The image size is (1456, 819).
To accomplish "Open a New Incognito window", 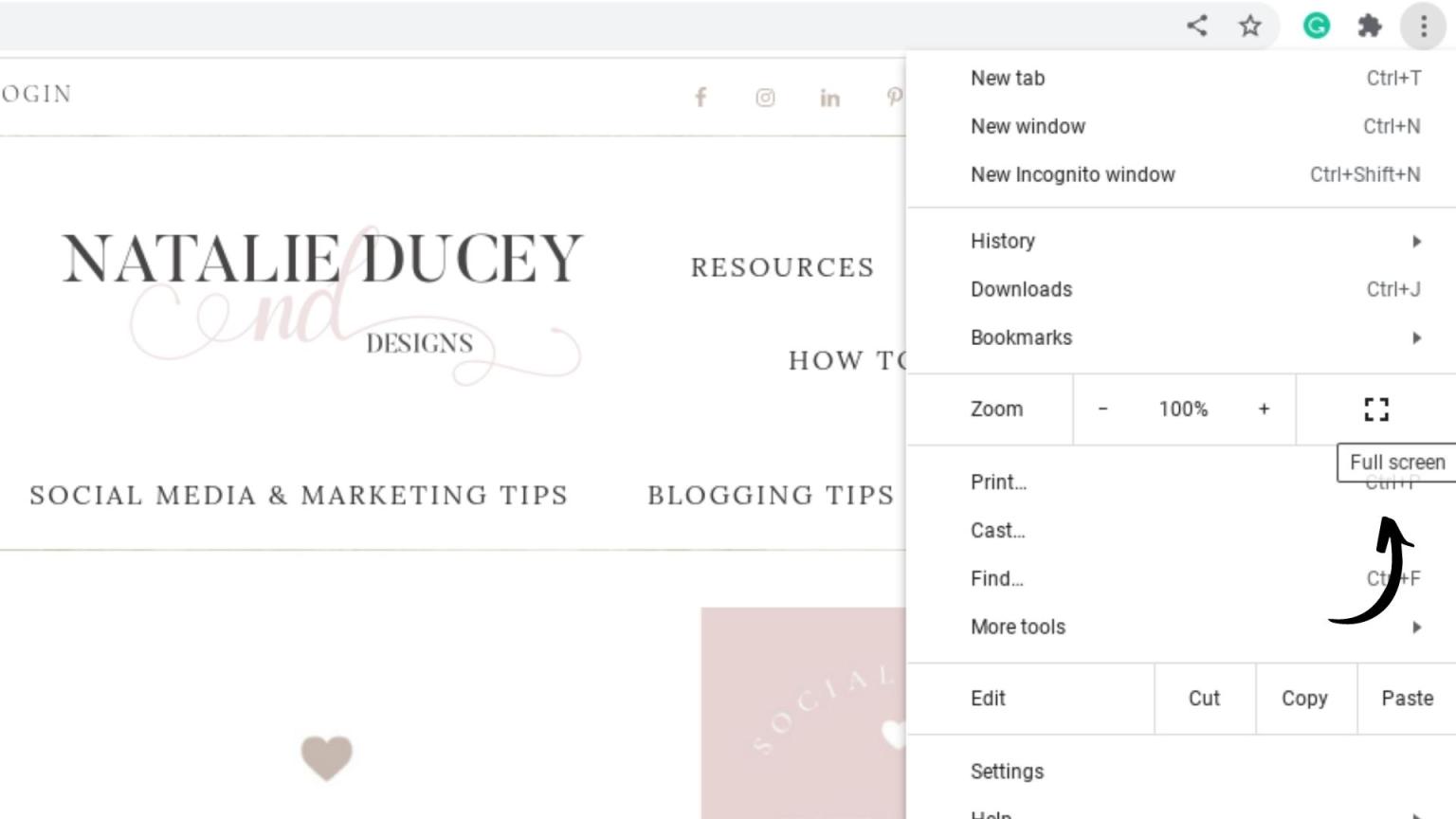I will (1181, 175).
